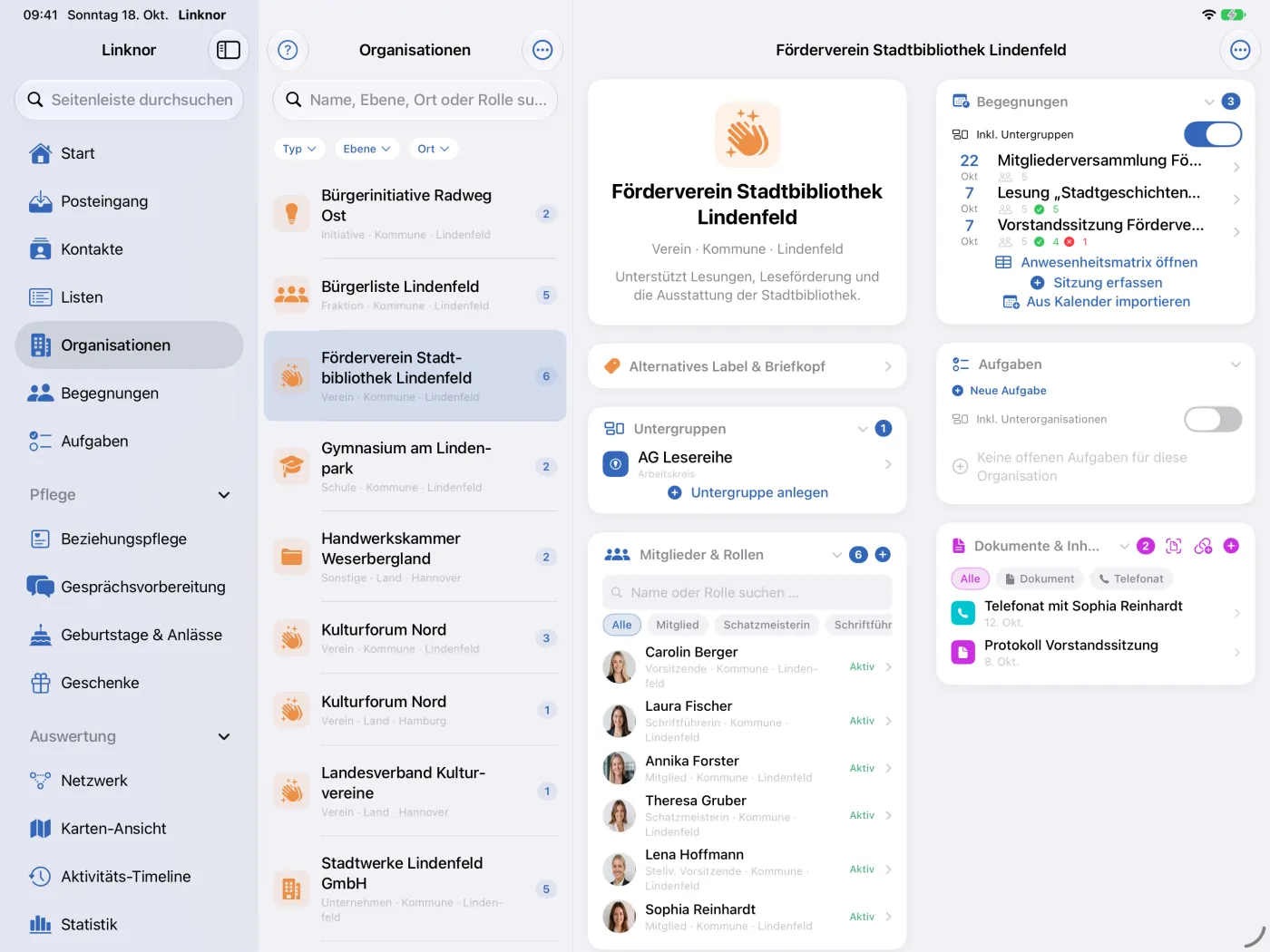
Task: Click the document scan icon in Dokumente
Action: coord(1174,546)
